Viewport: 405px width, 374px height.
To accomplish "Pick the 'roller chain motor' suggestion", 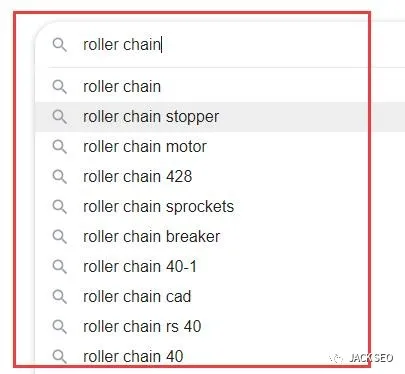I will click(x=220, y=147).
